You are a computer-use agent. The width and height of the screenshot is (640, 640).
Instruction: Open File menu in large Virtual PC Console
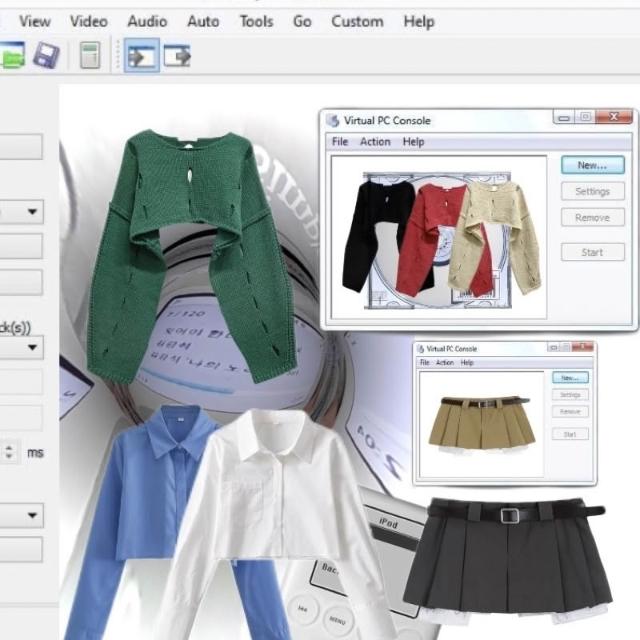pos(340,142)
